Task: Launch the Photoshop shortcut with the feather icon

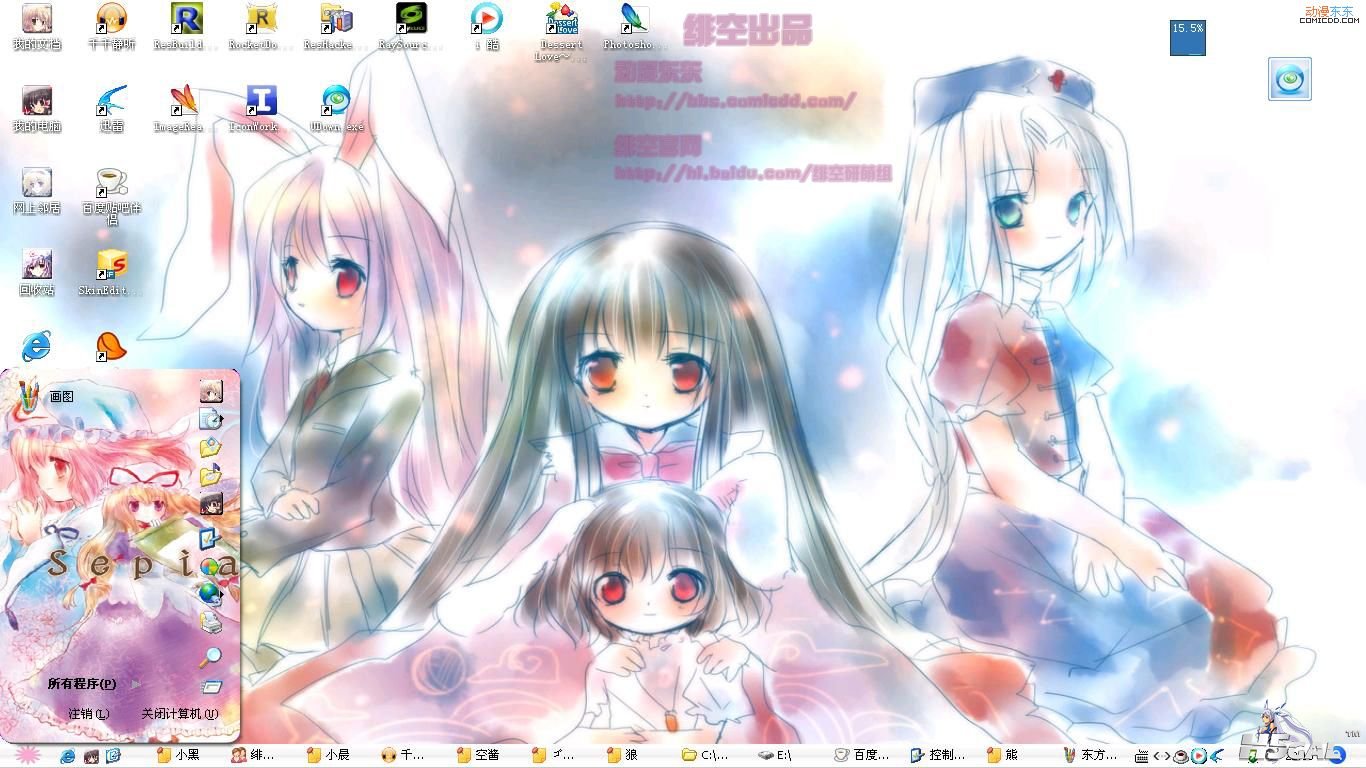Action: [x=634, y=26]
